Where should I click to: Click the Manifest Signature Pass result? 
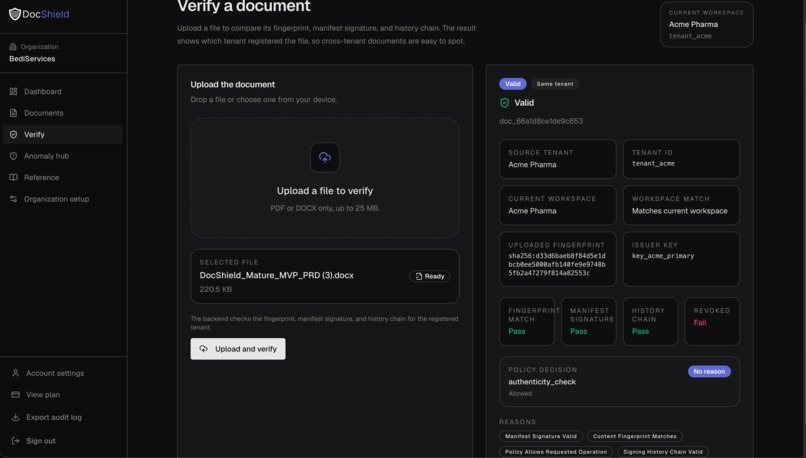coord(578,332)
